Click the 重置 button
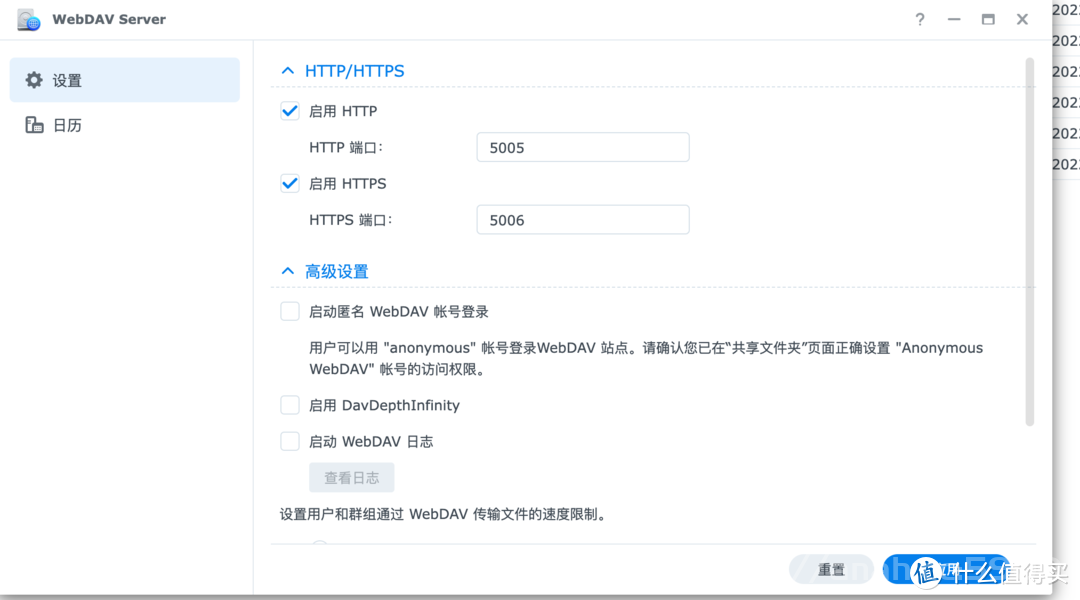Image resolution: width=1080 pixels, height=600 pixels. pyautogui.click(x=831, y=570)
